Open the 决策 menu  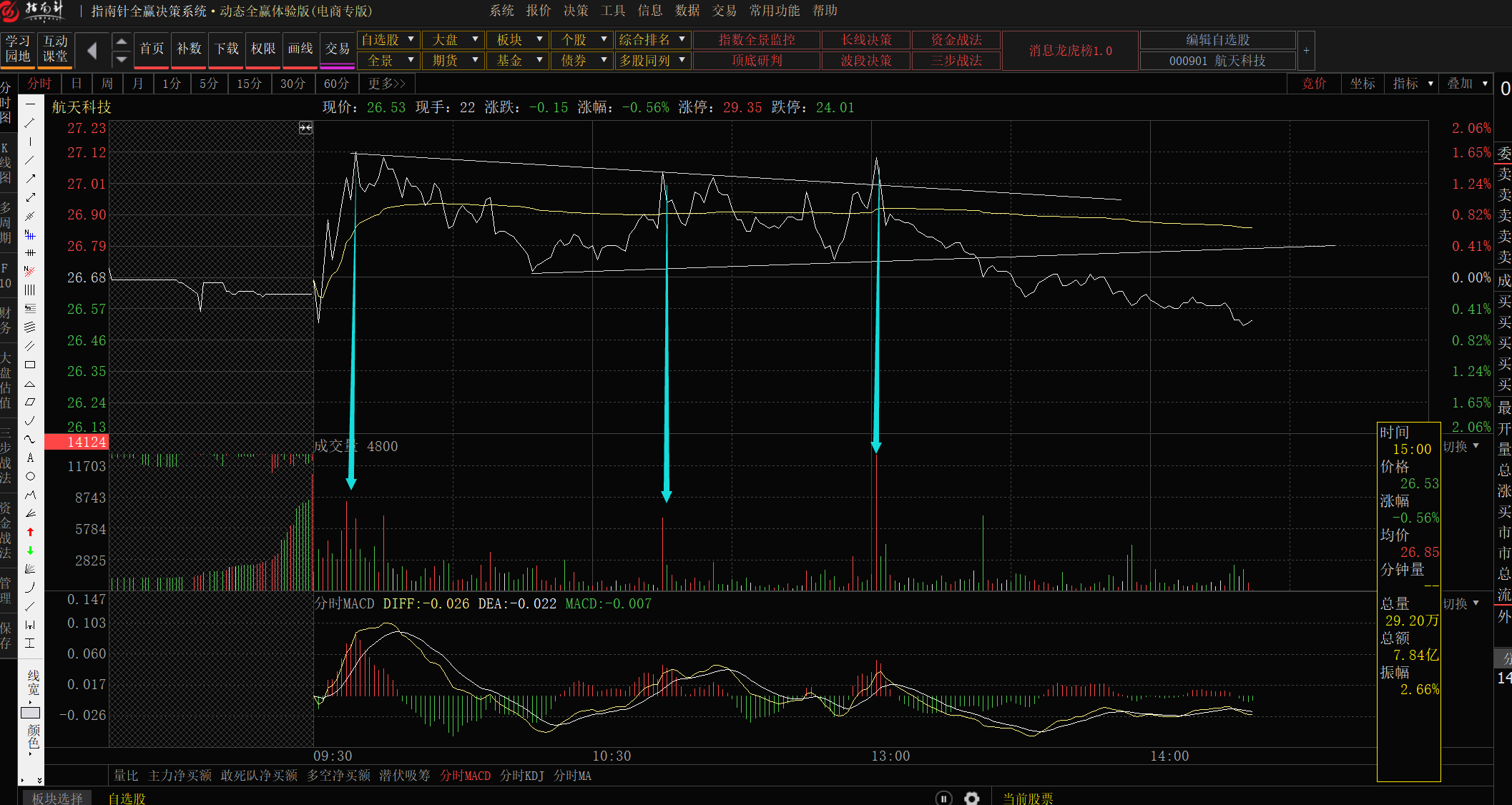(x=575, y=11)
